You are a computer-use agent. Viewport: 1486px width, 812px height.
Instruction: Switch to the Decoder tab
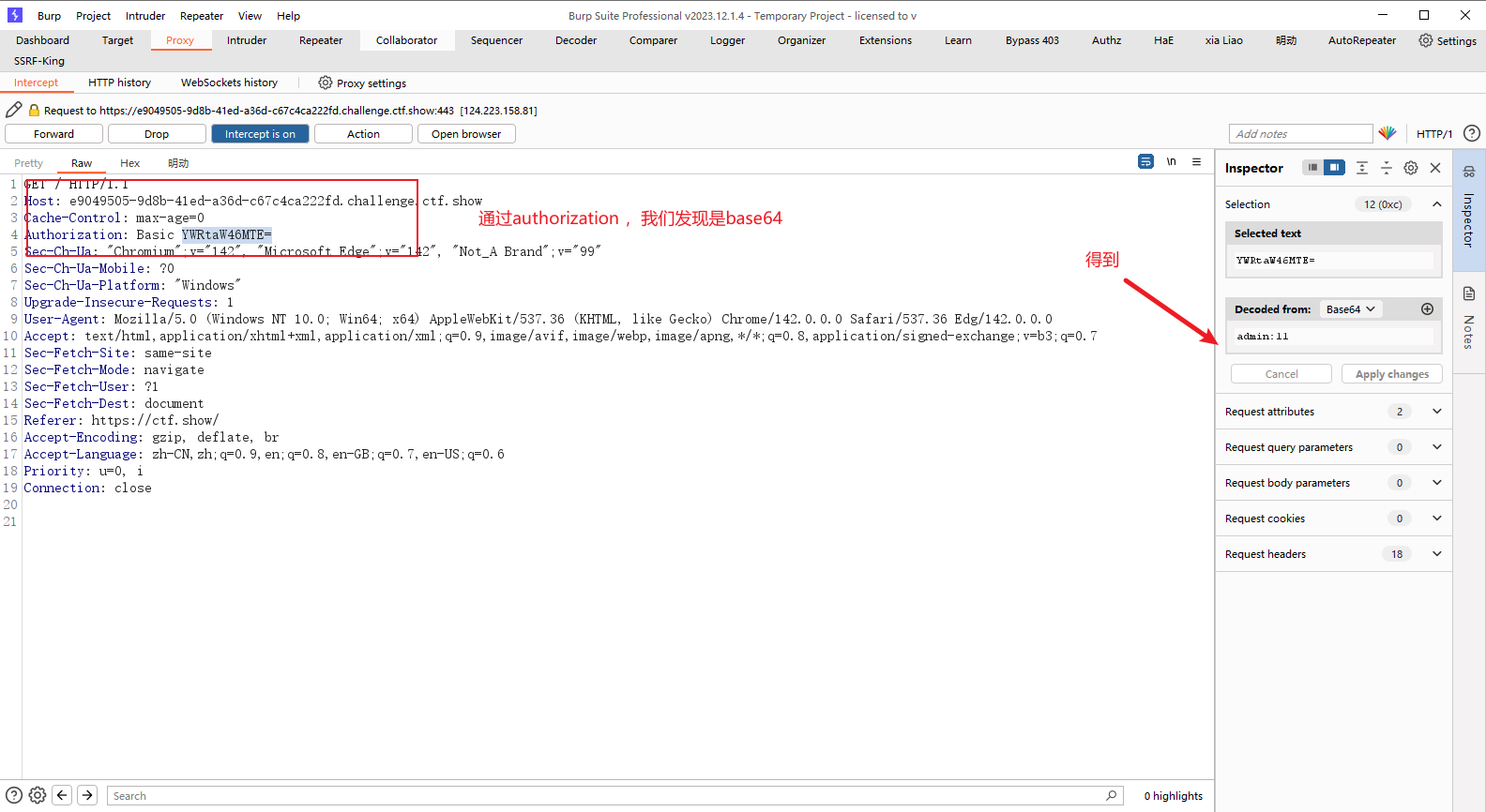576,40
